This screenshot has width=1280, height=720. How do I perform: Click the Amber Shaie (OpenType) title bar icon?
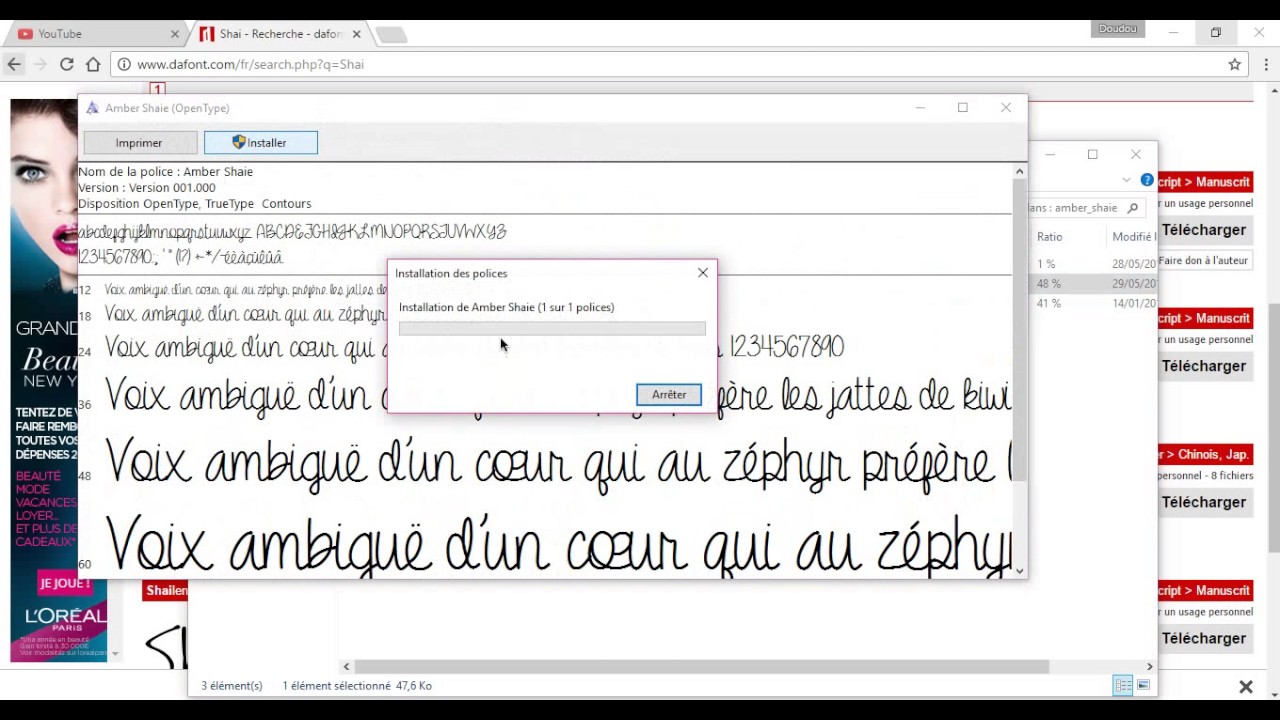[x=92, y=108]
